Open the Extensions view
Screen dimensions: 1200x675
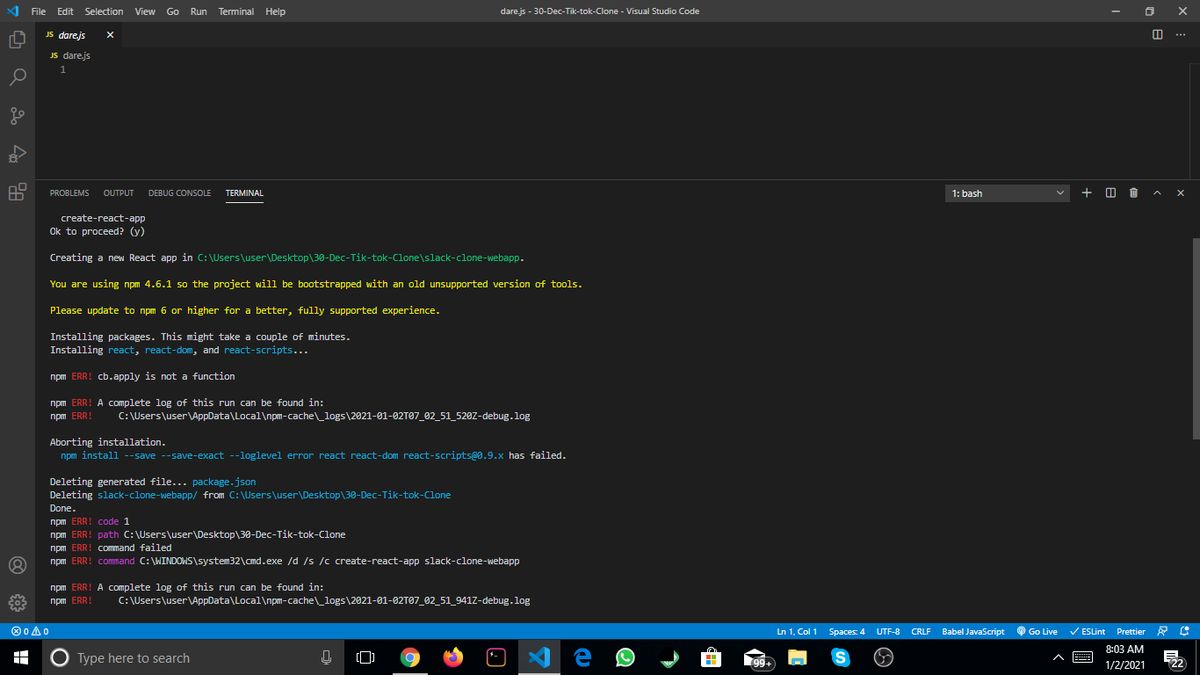(17, 192)
